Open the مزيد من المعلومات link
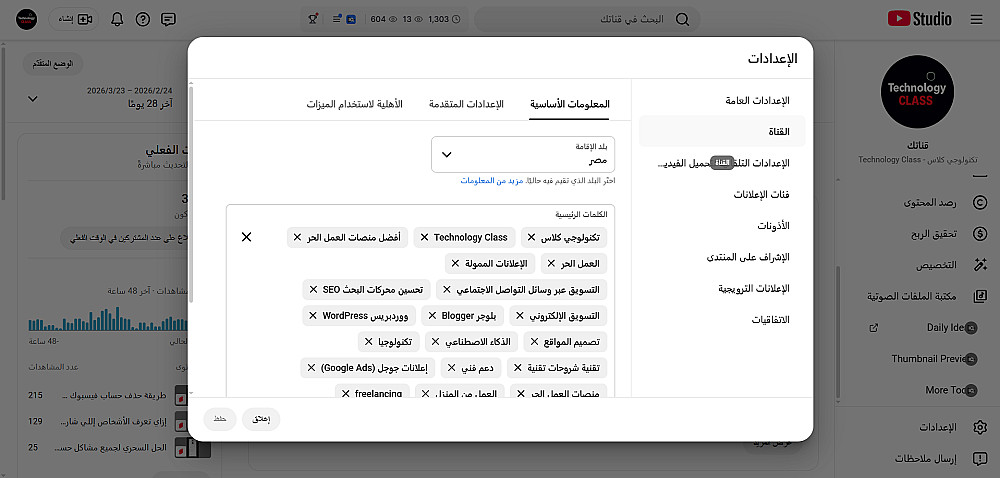Viewport: 1000px width, 478px height. tap(491, 181)
